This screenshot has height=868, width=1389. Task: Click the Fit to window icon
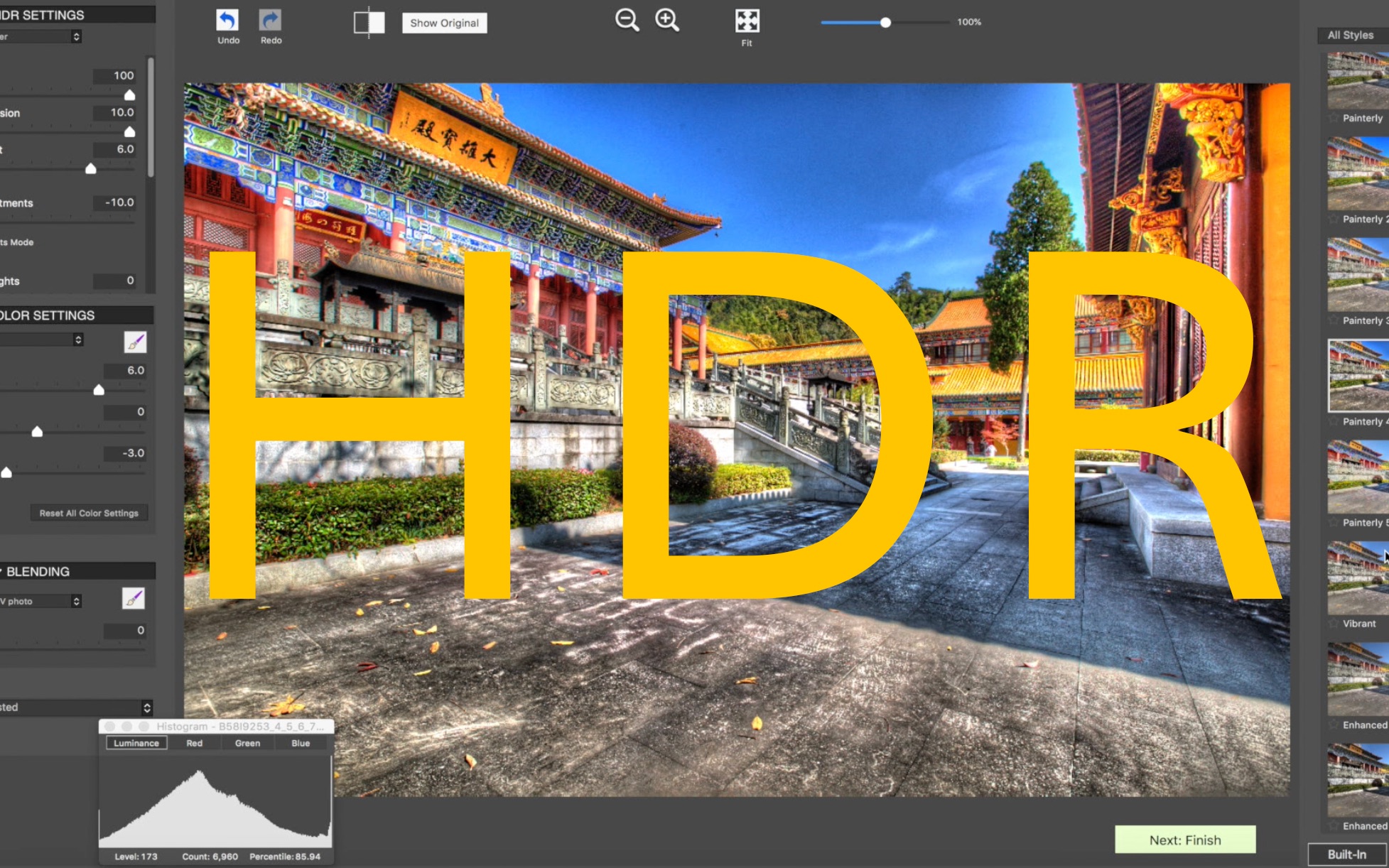747,21
